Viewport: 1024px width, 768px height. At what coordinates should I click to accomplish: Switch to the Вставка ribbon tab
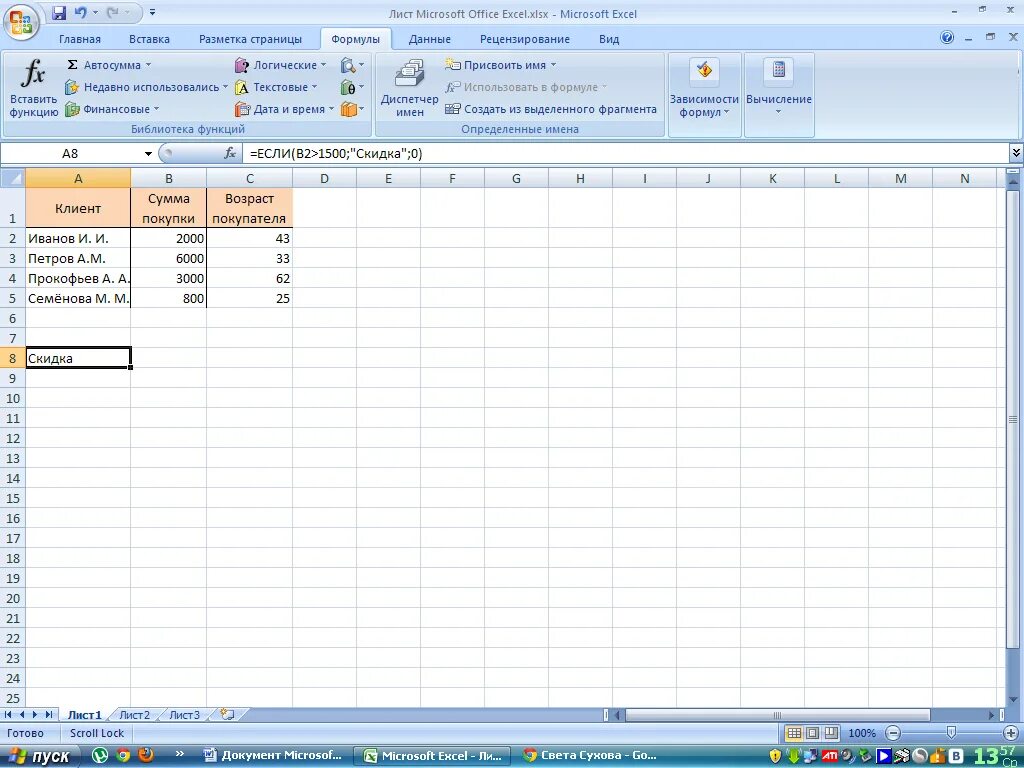(149, 39)
